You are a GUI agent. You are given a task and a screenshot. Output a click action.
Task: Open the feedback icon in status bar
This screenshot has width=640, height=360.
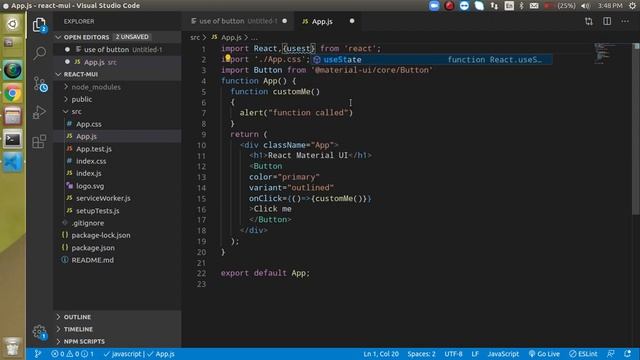[x=611, y=354]
